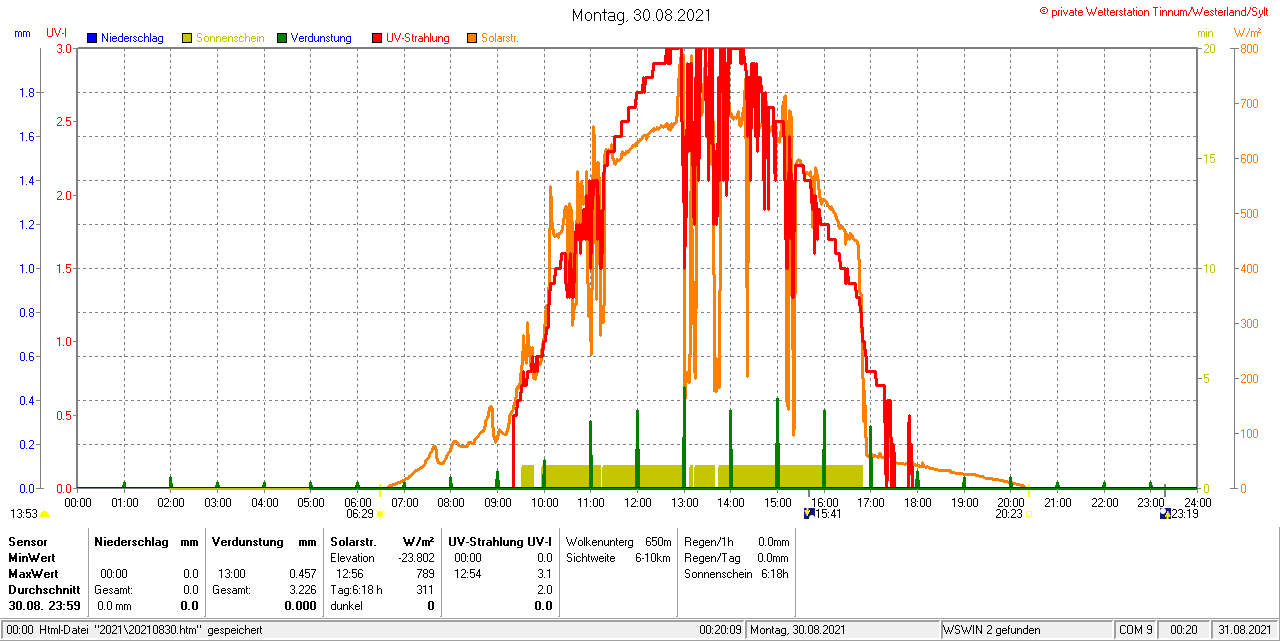
Task: Click the orange W/m² axis unit label
Action: (x=1249, y=33)
